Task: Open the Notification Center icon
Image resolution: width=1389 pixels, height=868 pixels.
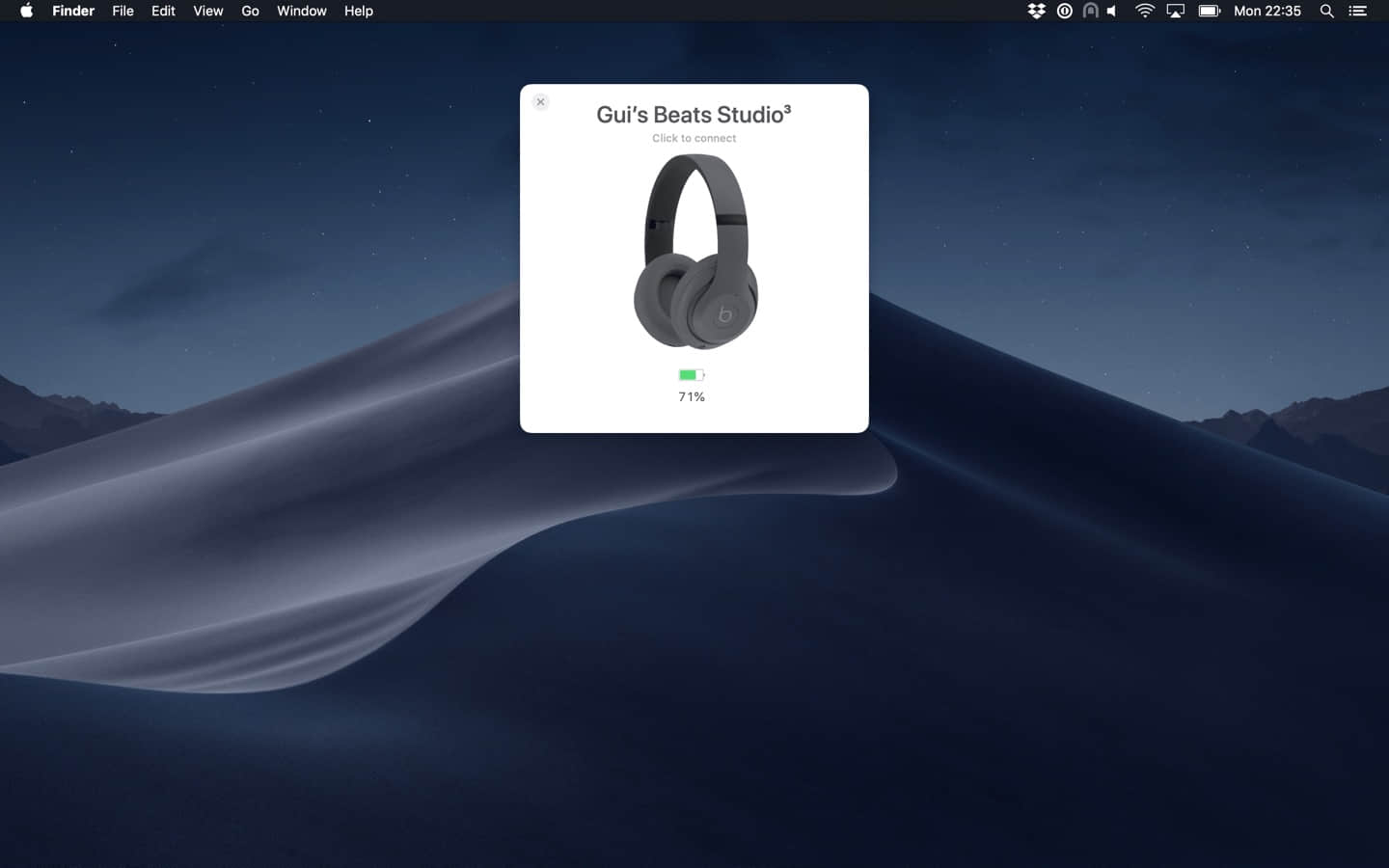Action: tap(1357, 11)
